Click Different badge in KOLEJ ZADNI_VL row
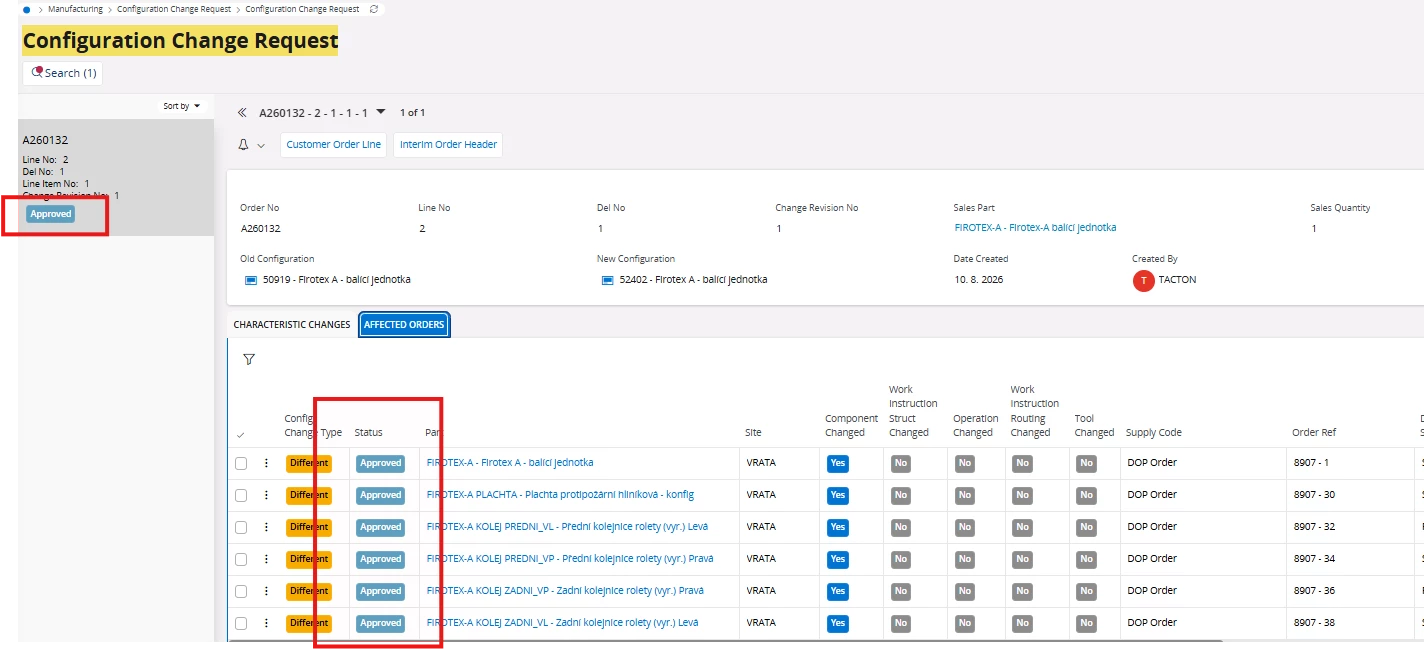 (x=309, y=623)
